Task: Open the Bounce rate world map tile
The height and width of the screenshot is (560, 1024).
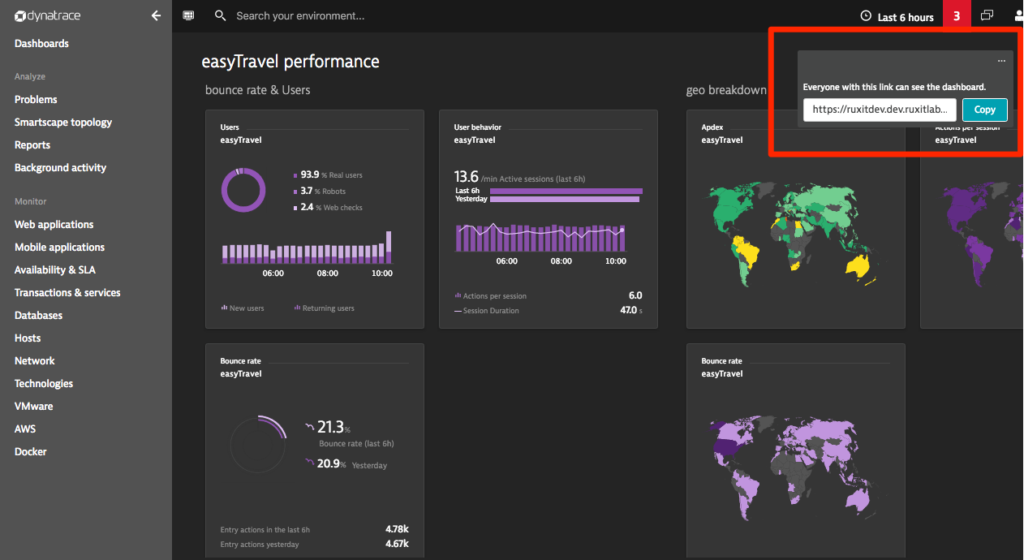Action: pyautogui.click(x=796, y=450)
